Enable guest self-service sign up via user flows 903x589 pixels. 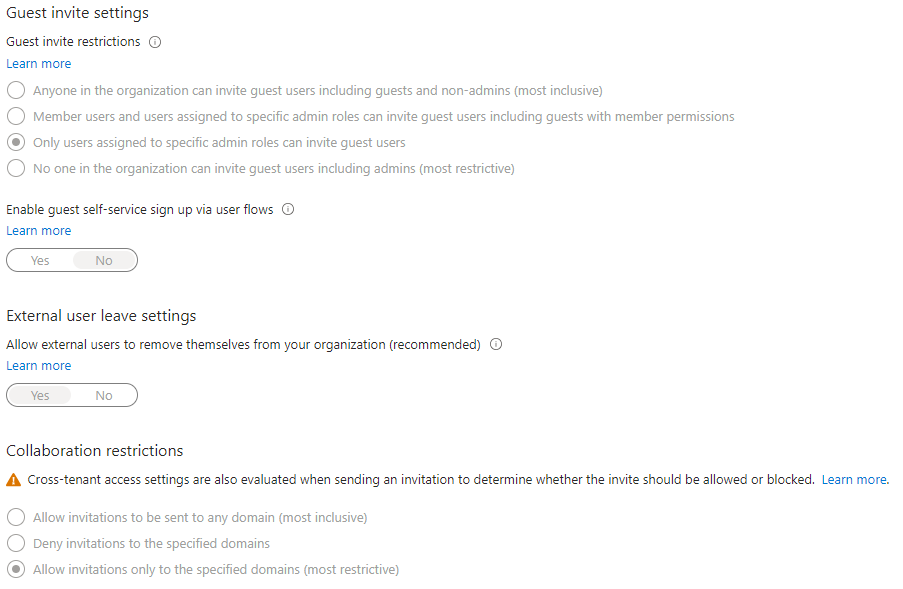(39, 260)
